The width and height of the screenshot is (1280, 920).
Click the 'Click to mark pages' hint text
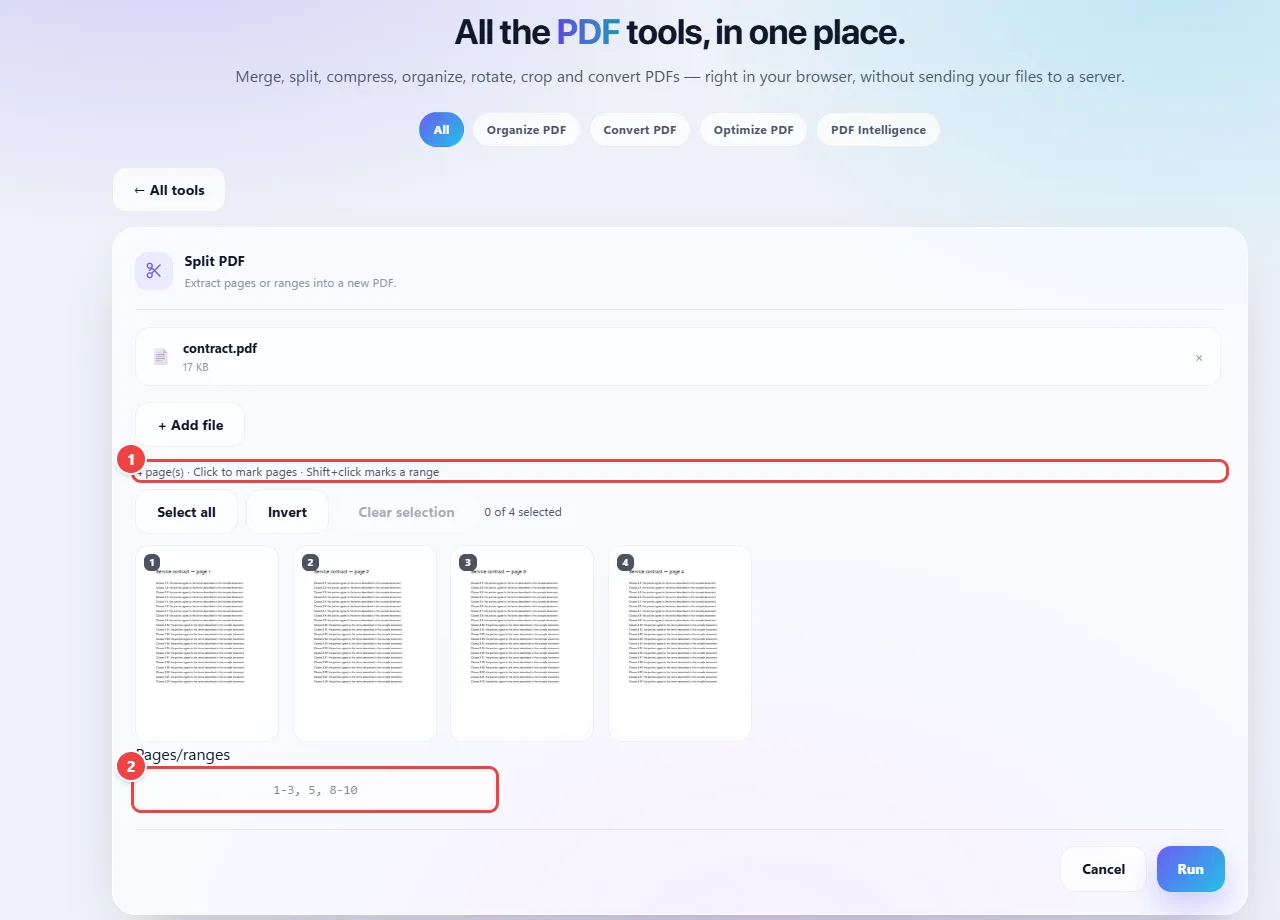245,472
